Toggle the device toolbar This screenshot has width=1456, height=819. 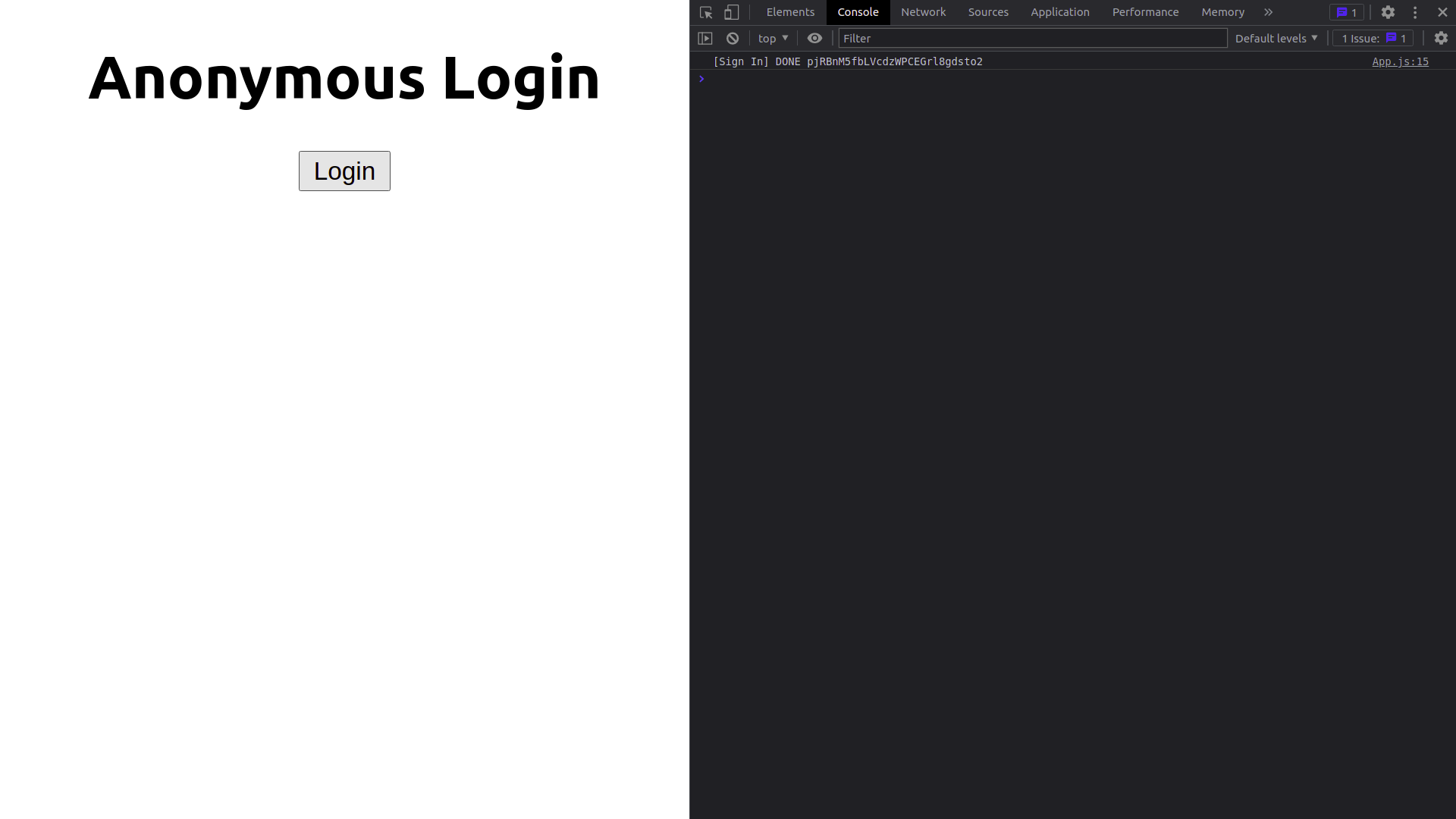click(x=731, y=12)
